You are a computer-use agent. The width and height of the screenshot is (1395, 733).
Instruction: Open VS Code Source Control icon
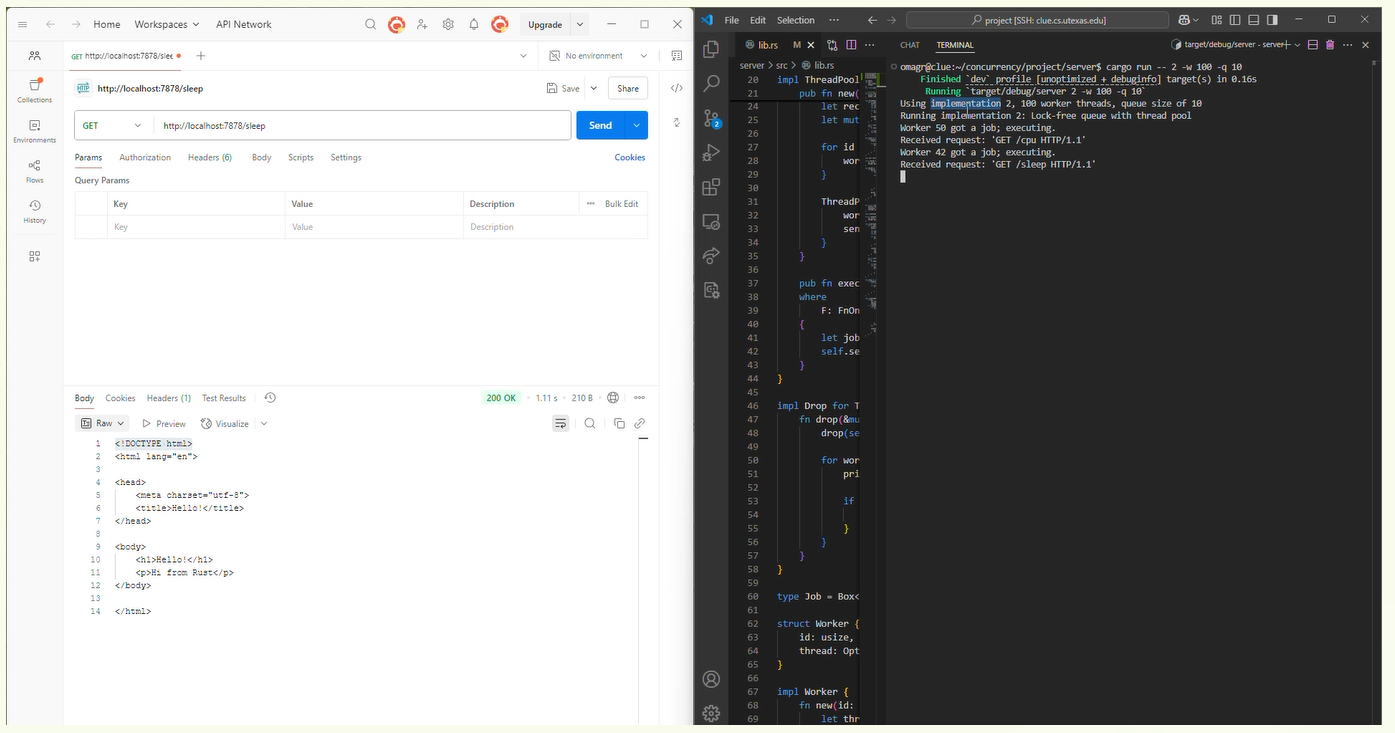click(x=711, y=118)
